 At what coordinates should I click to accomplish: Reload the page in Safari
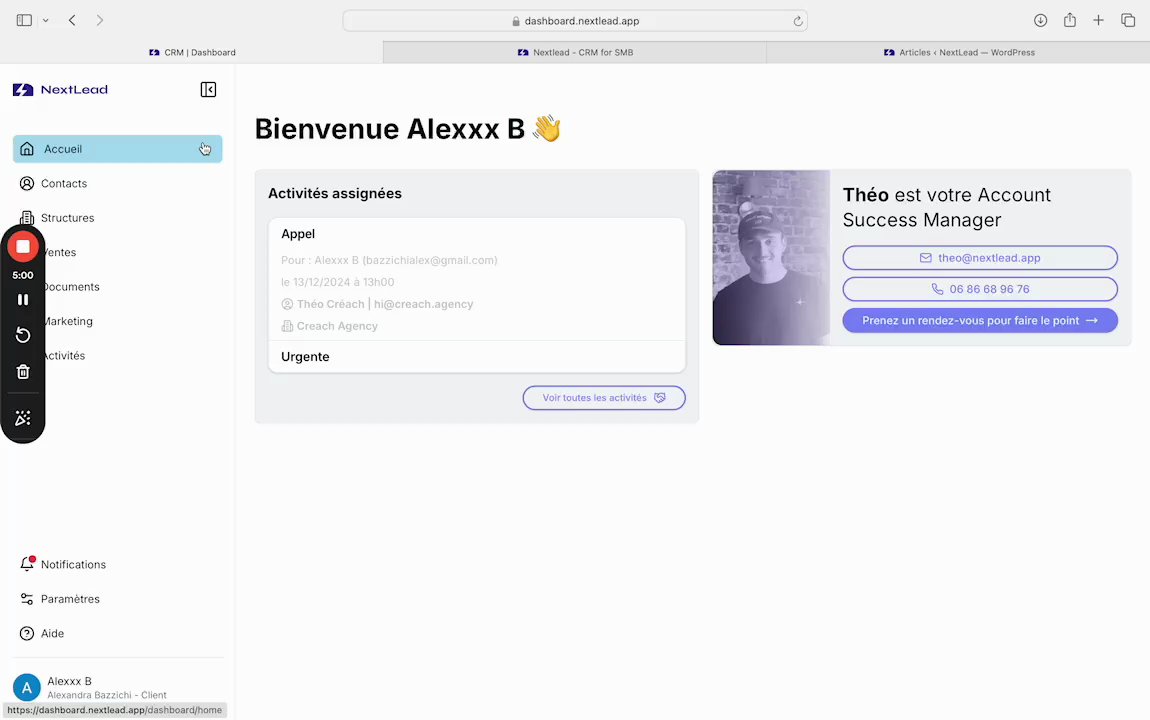798,21
